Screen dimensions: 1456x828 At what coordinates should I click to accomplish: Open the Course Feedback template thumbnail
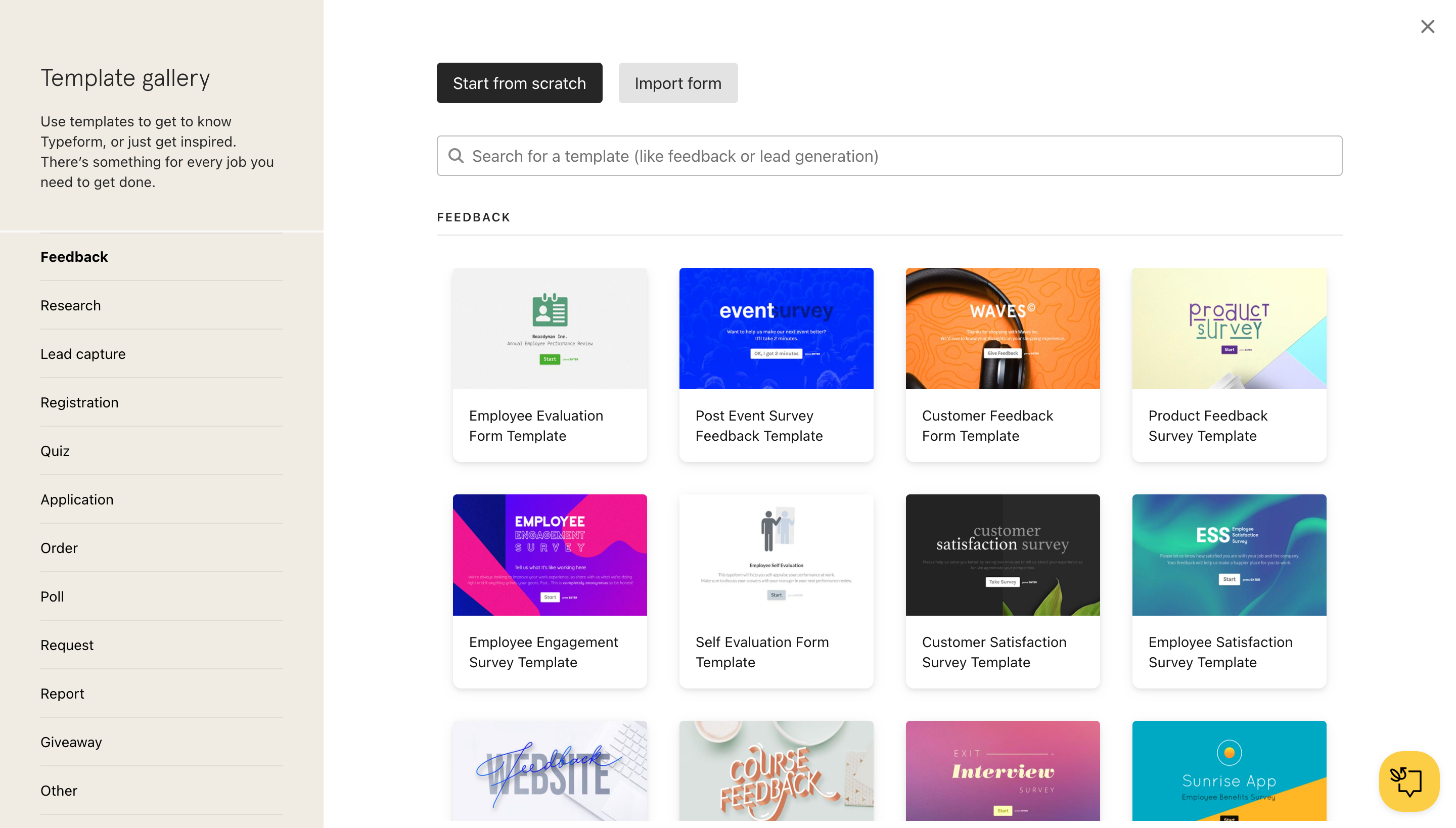click(x=776, y=770)
